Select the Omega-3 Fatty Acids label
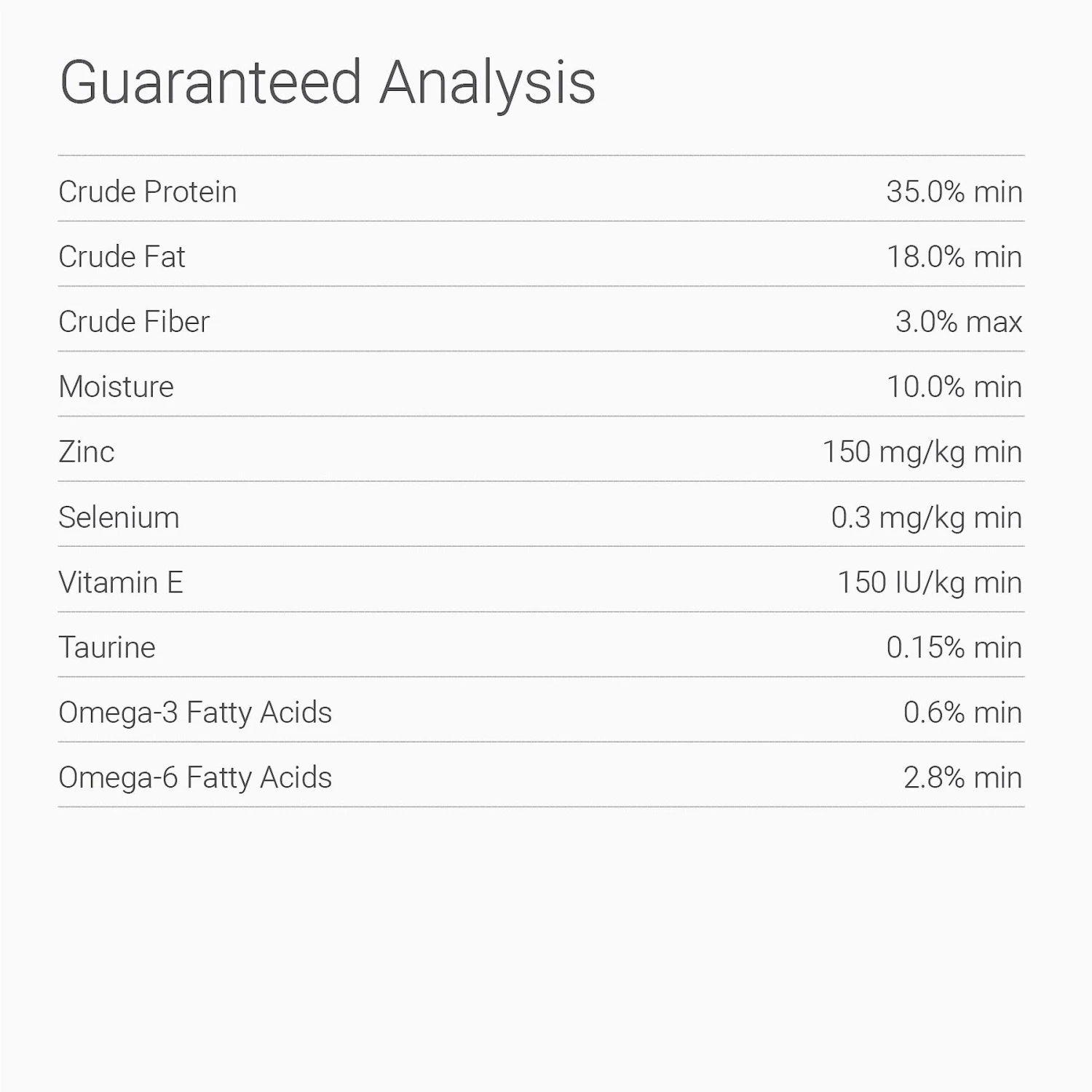The image size is (1092, 1092). click(x=195, y=713)
